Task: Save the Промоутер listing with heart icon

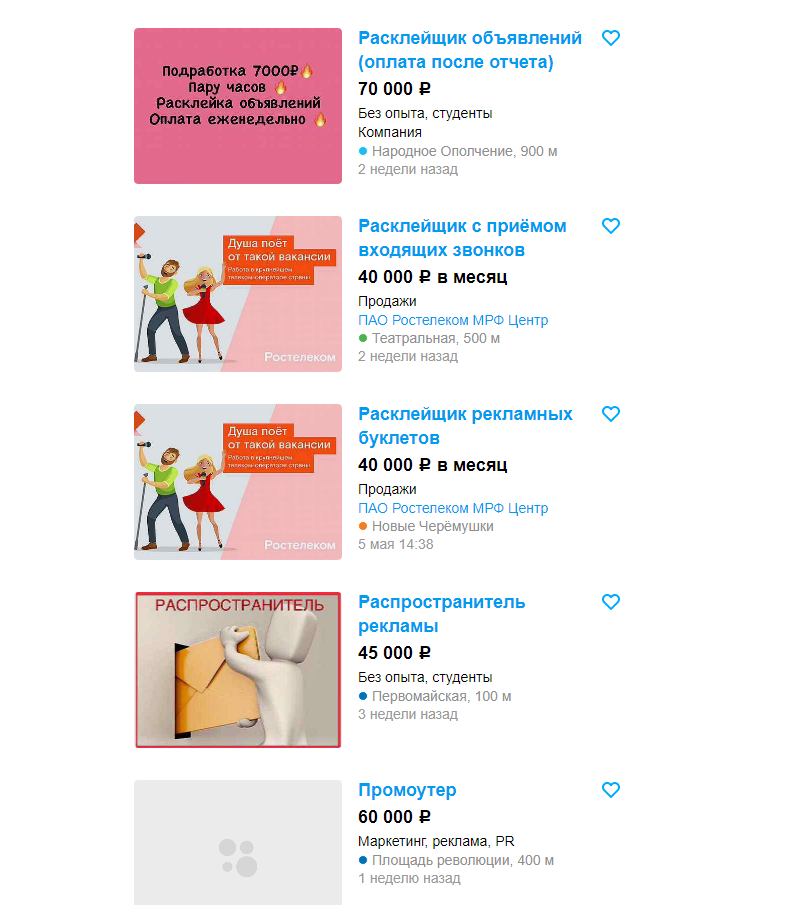Action: tap(611, 790)
